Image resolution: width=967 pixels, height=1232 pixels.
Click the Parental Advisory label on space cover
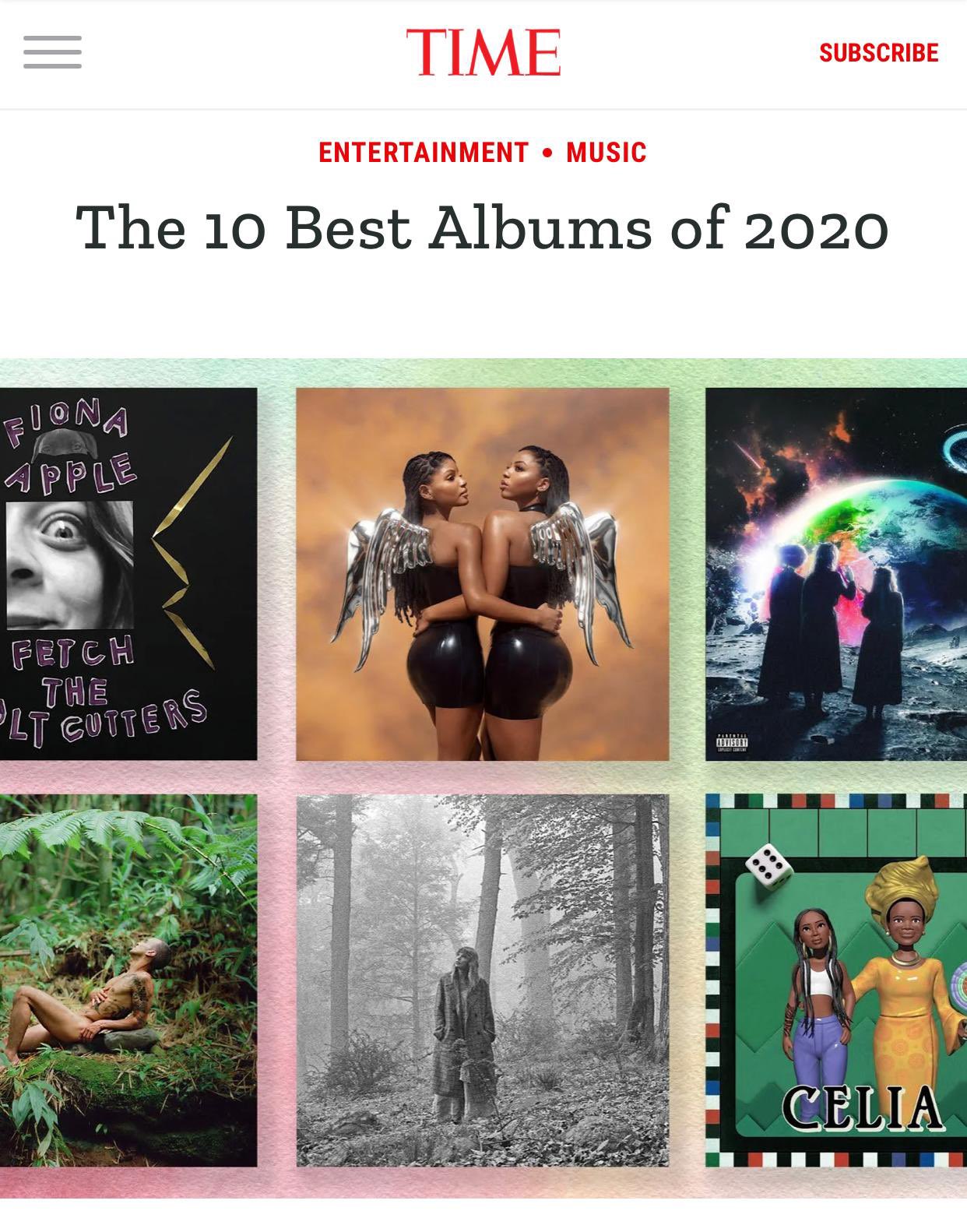[732, 744]
